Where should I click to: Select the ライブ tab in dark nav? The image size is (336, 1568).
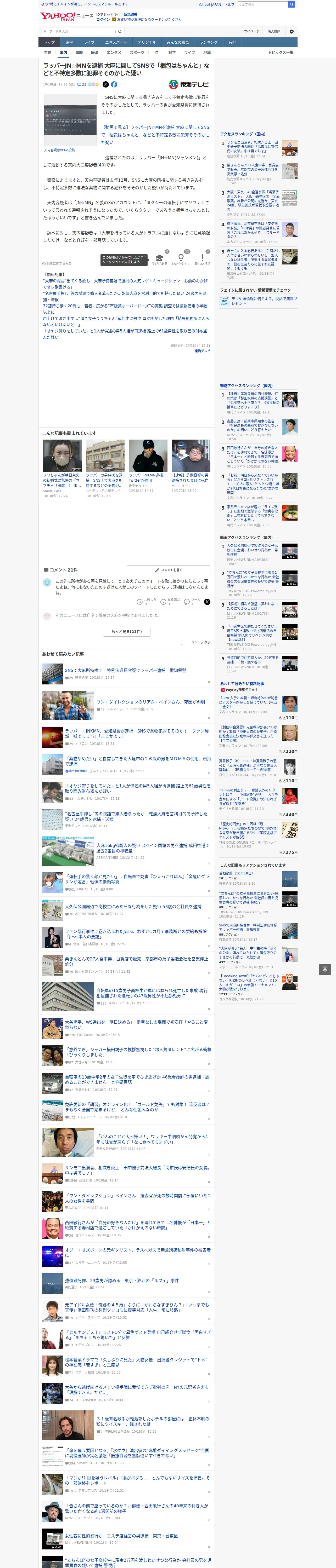pyautogui.click(x=89, y=43)
